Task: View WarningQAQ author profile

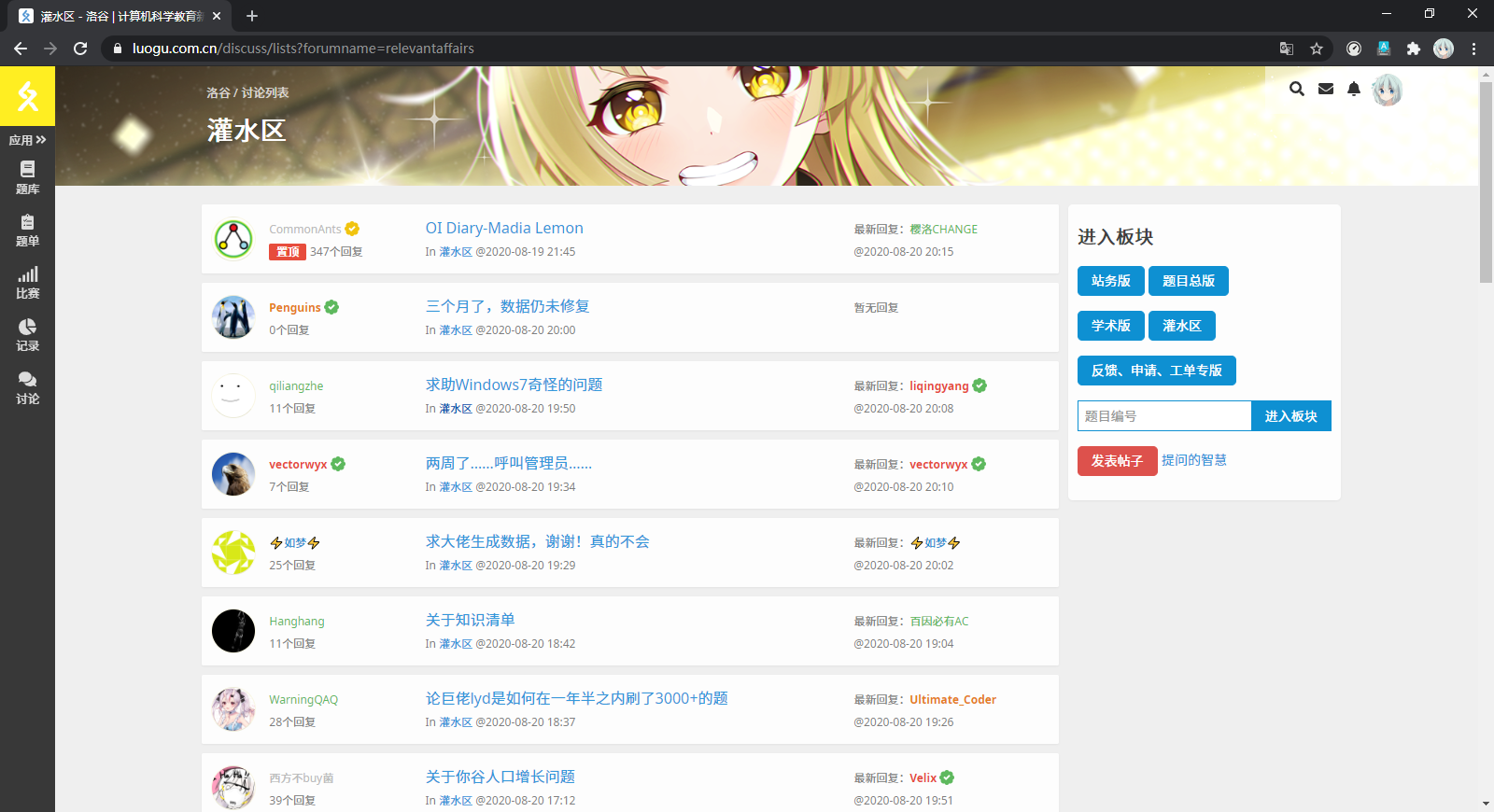Action: 303,699
